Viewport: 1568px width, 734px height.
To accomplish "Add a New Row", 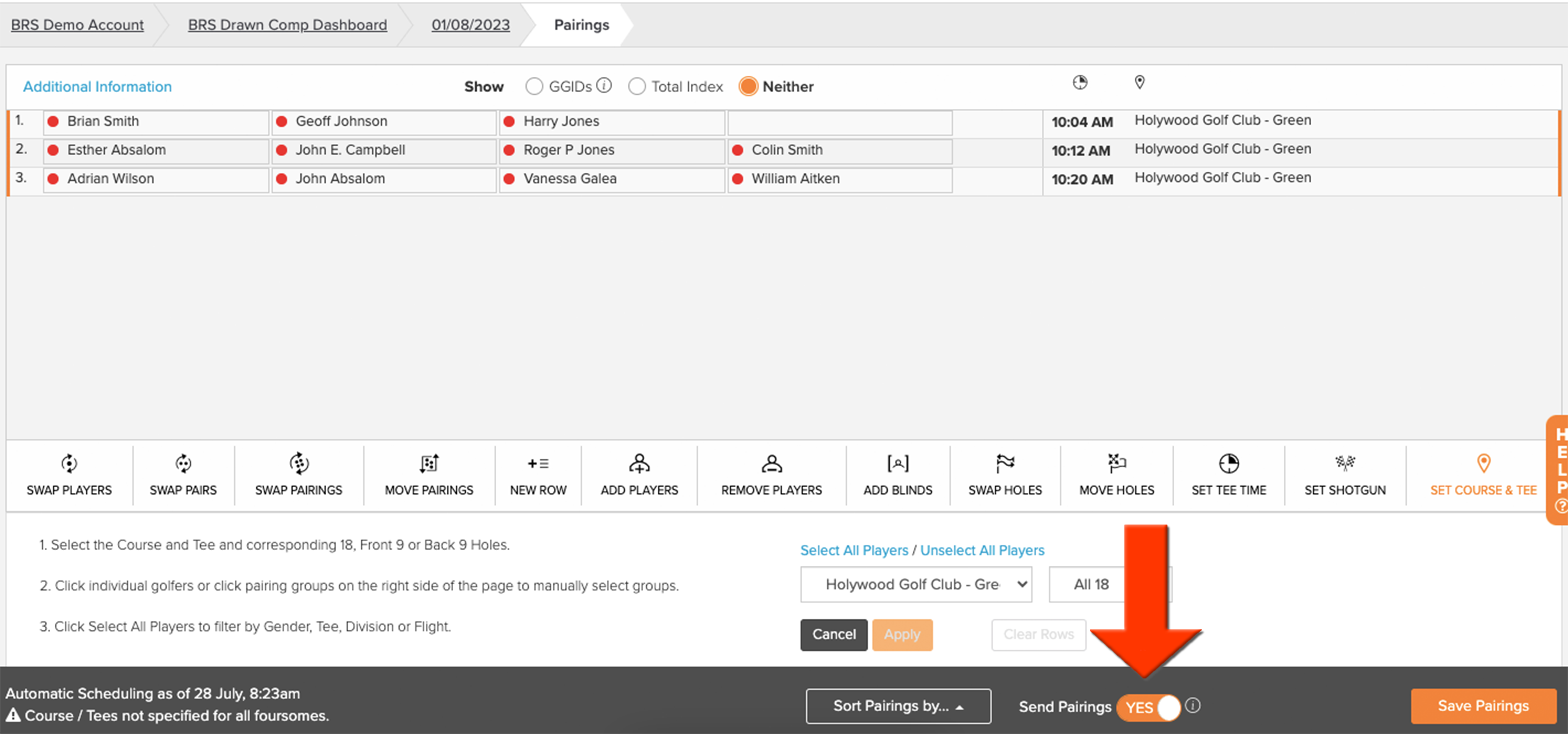I will click(x=538, y=475).
